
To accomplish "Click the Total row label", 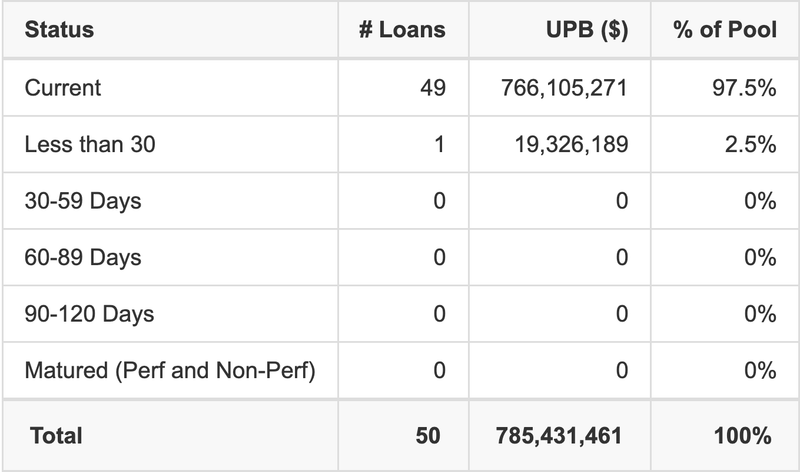I will point(56,435).
